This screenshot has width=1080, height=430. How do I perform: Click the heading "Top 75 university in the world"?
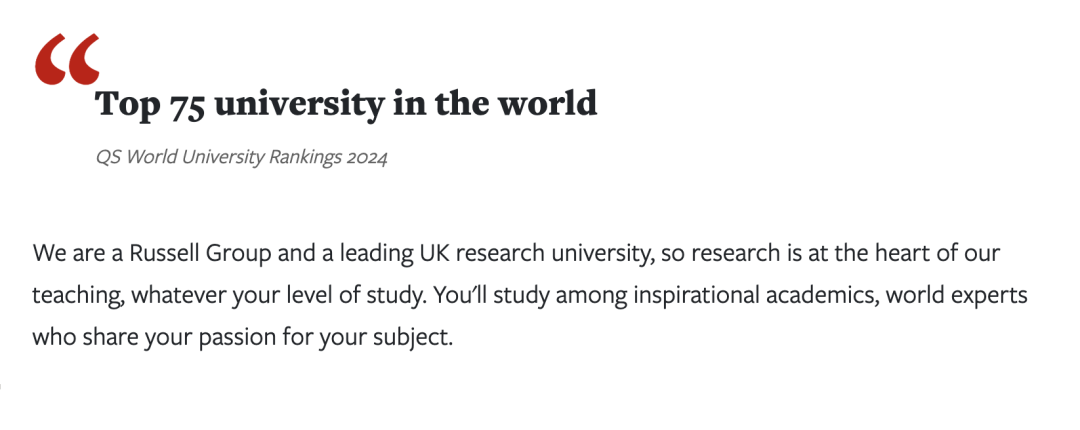[346, 105]
